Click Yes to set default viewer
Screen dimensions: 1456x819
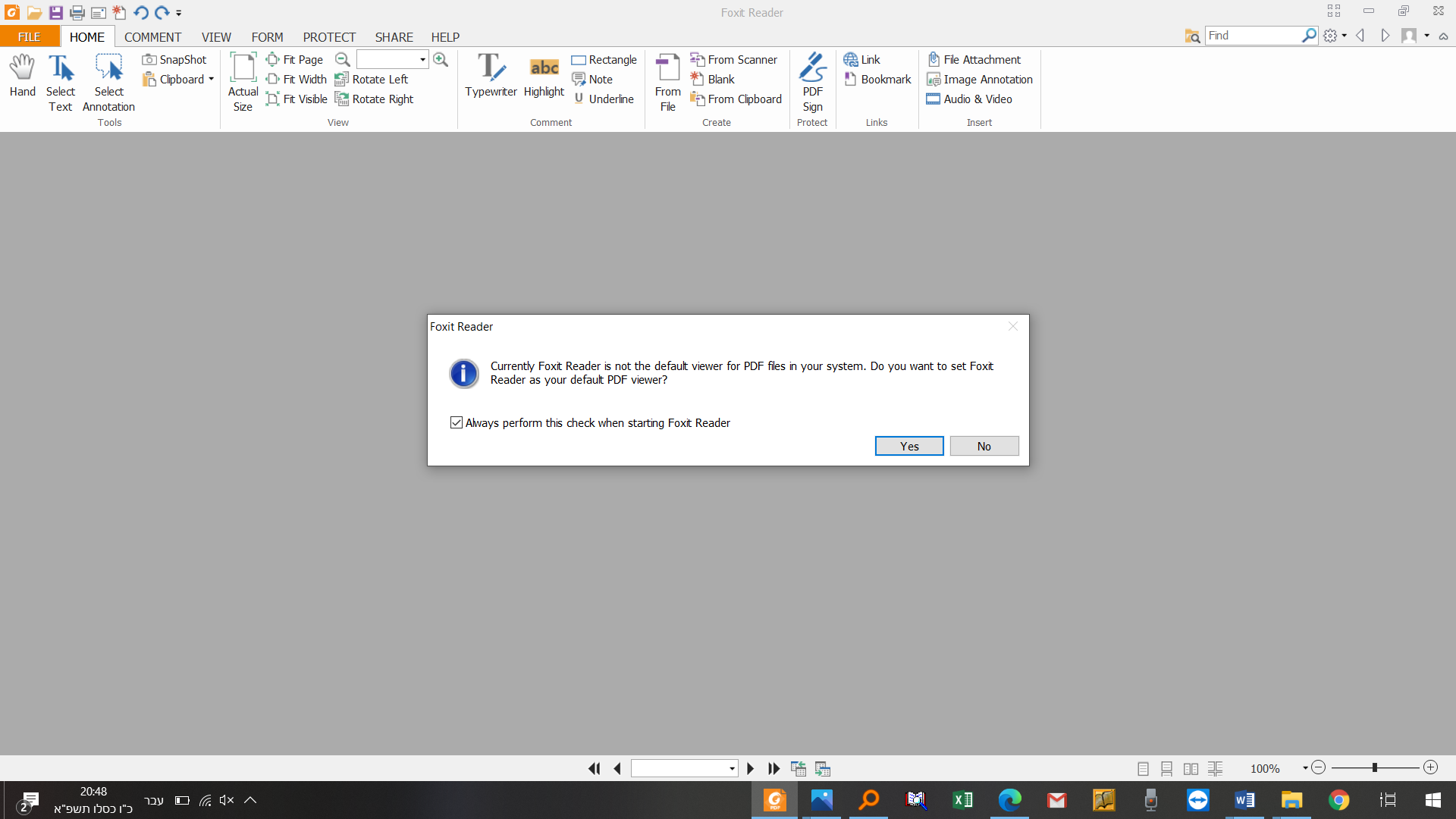tap(909, 446)
